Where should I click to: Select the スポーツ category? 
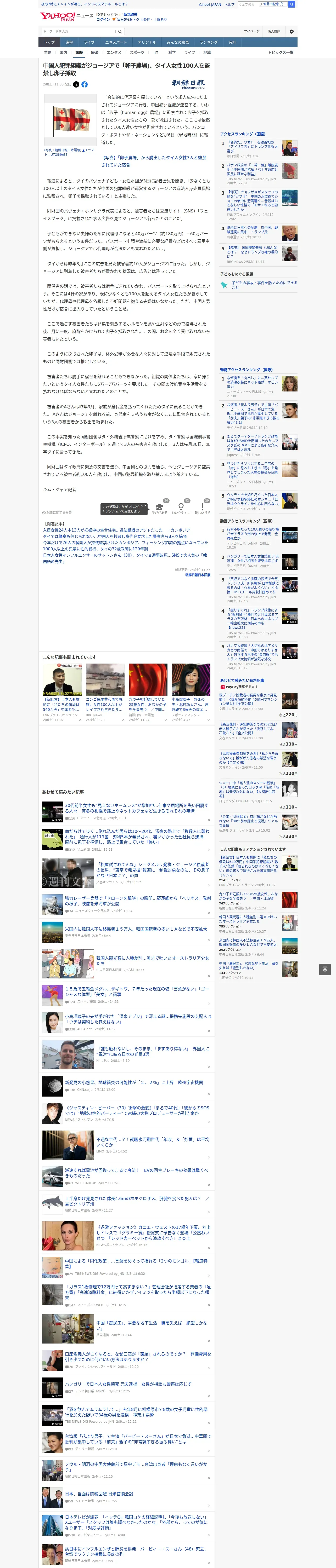(x=137, y=52)
